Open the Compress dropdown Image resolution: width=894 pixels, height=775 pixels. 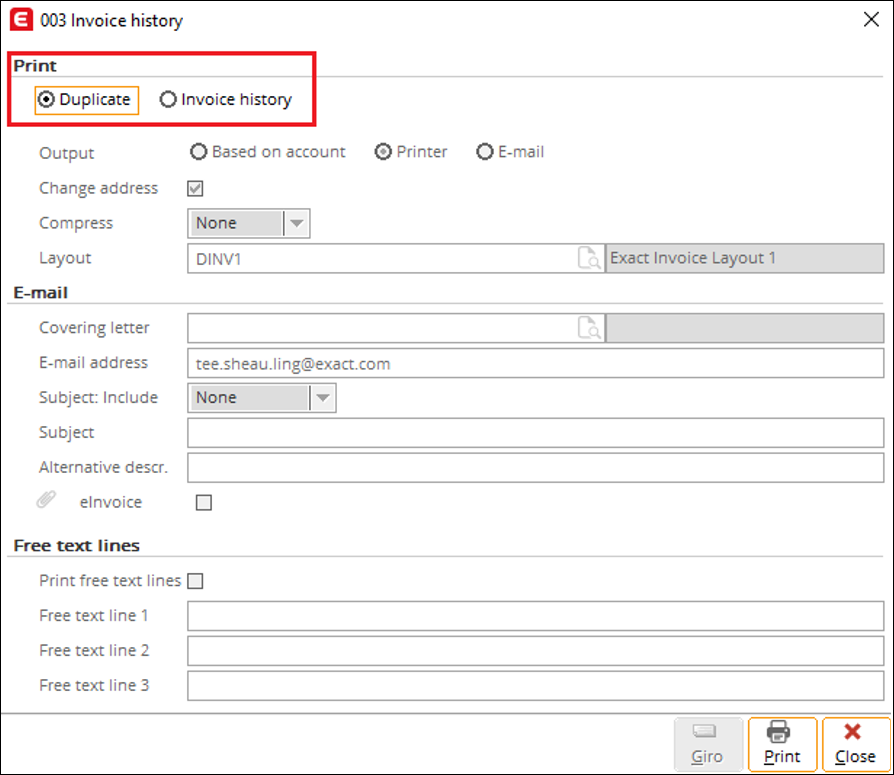pos(249,223)
